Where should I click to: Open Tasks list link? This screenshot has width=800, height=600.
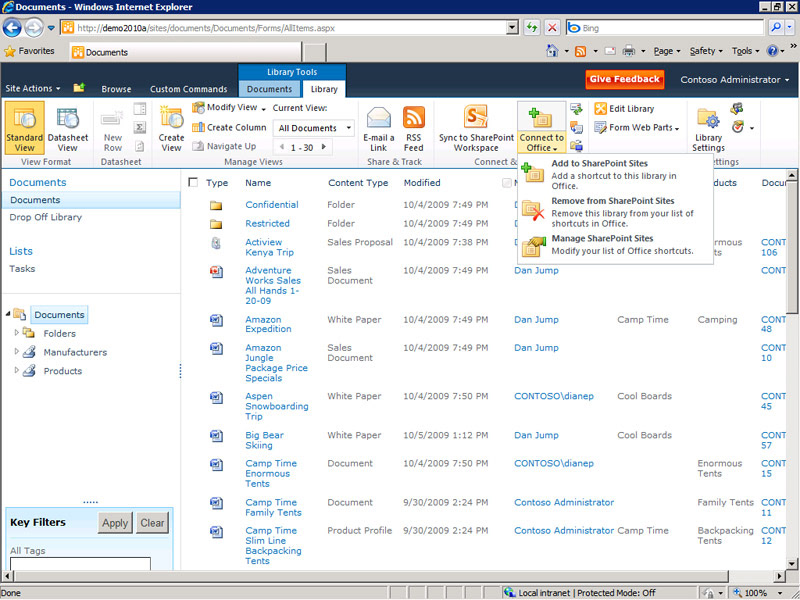click(22, 268)
